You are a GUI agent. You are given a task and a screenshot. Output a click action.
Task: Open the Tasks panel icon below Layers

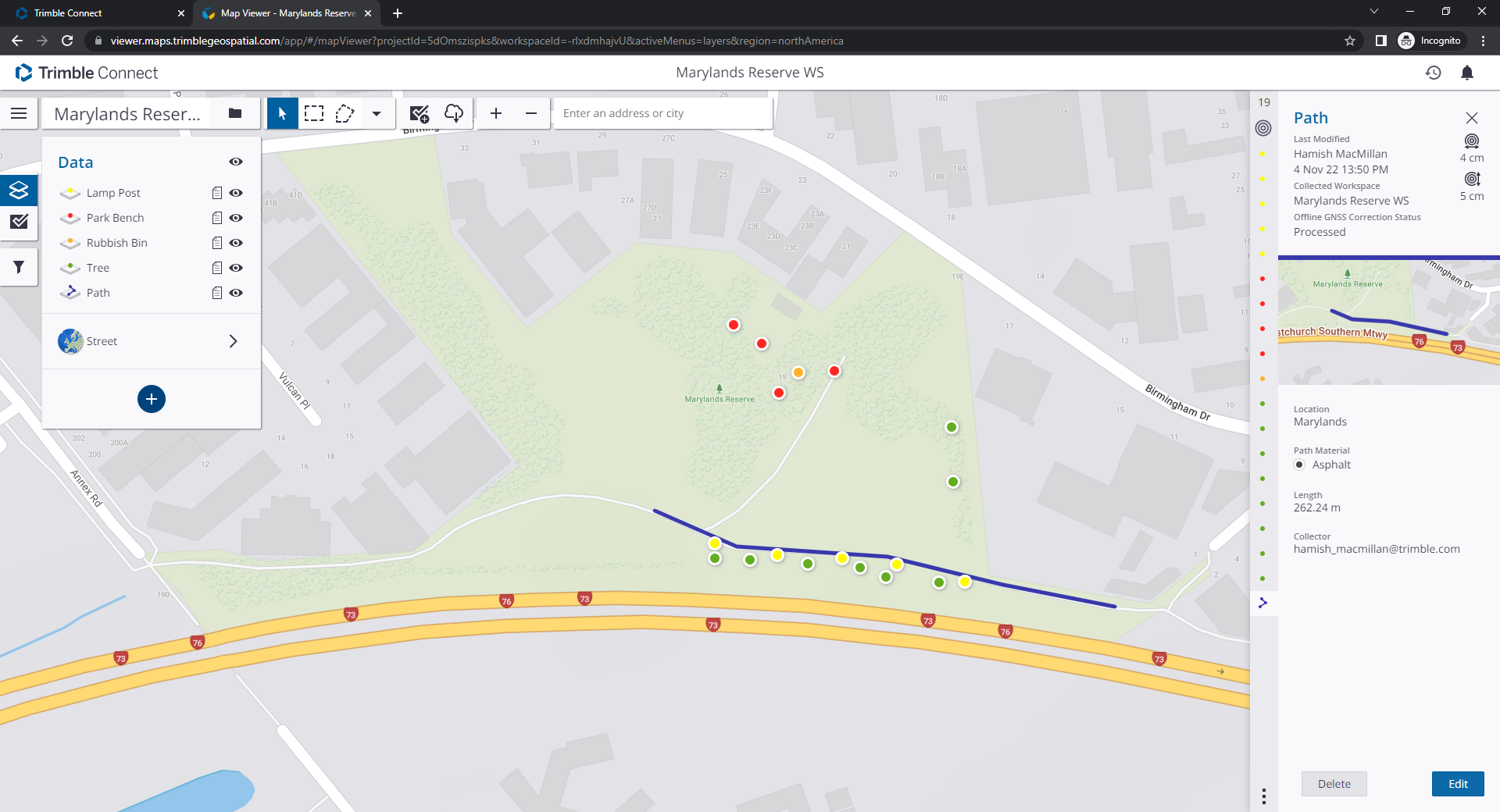point(19,224)
